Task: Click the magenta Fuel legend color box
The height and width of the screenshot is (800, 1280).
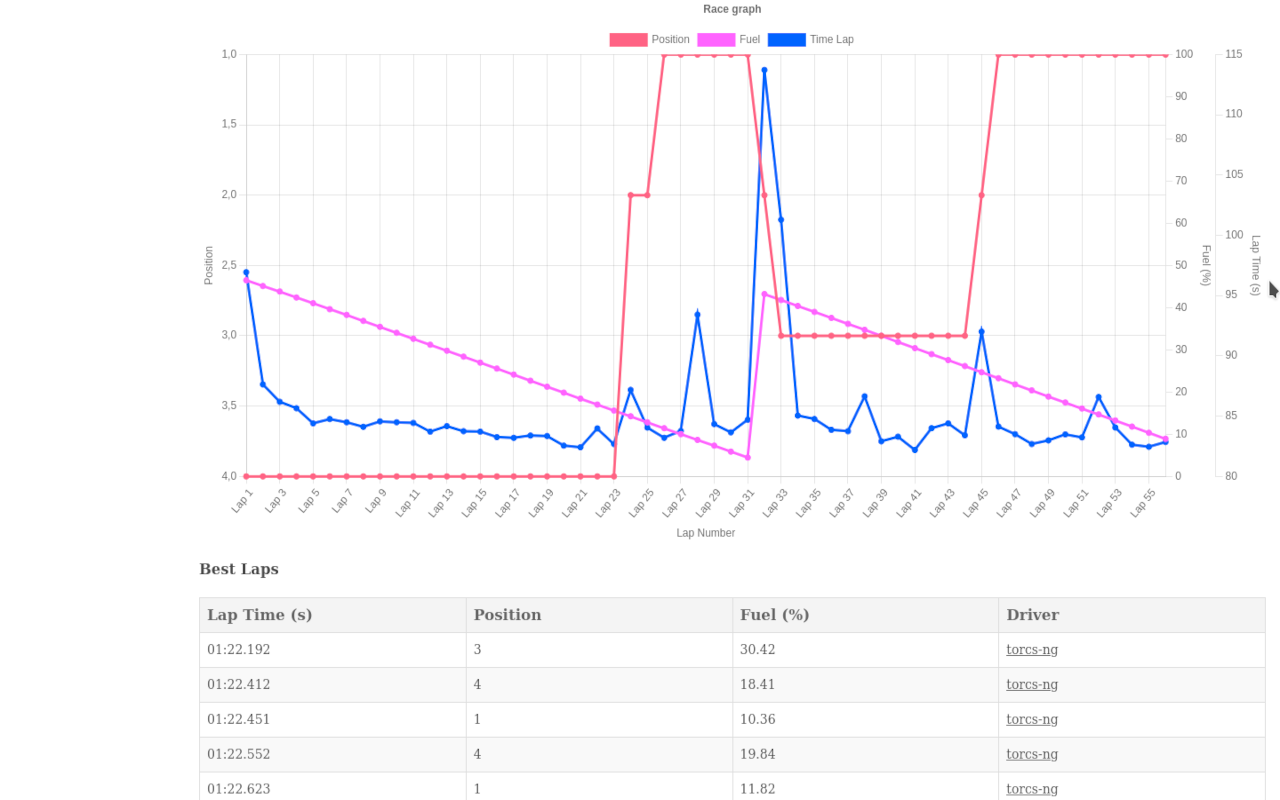Action: (x=717, y=40)
